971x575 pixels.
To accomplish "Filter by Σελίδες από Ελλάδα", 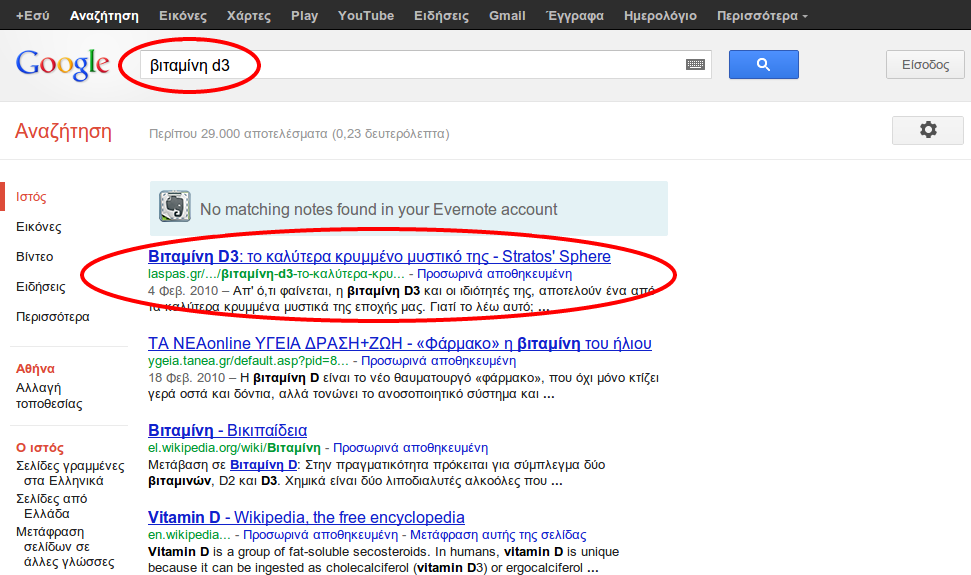I will [51, 506].
